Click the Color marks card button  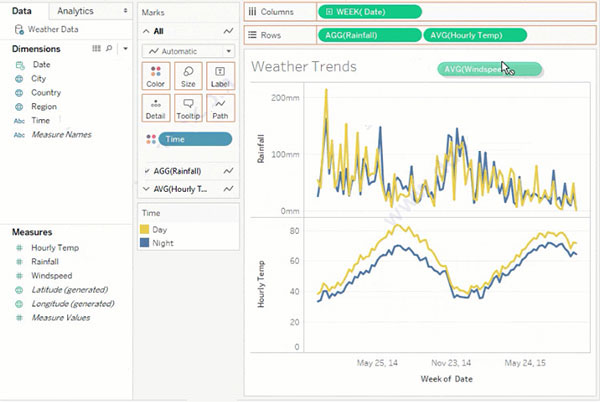point(155,77)
